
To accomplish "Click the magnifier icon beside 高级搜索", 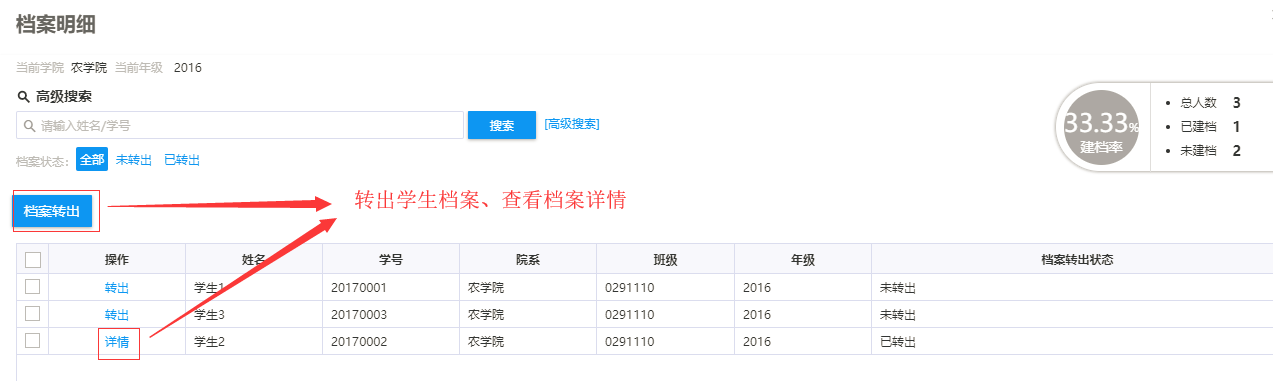I will (23, 97).
